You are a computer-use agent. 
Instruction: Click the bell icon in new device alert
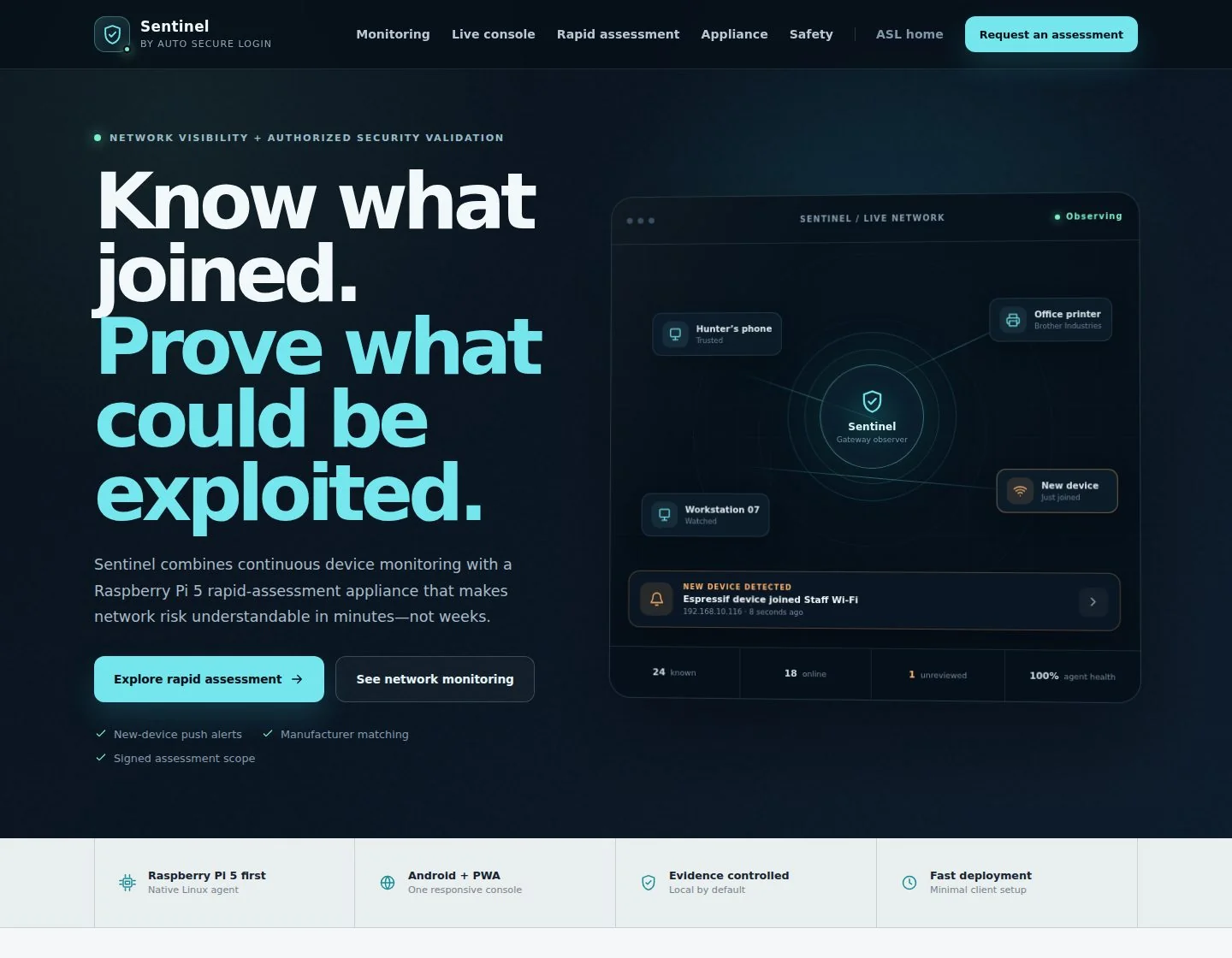[x=656, y=600]
